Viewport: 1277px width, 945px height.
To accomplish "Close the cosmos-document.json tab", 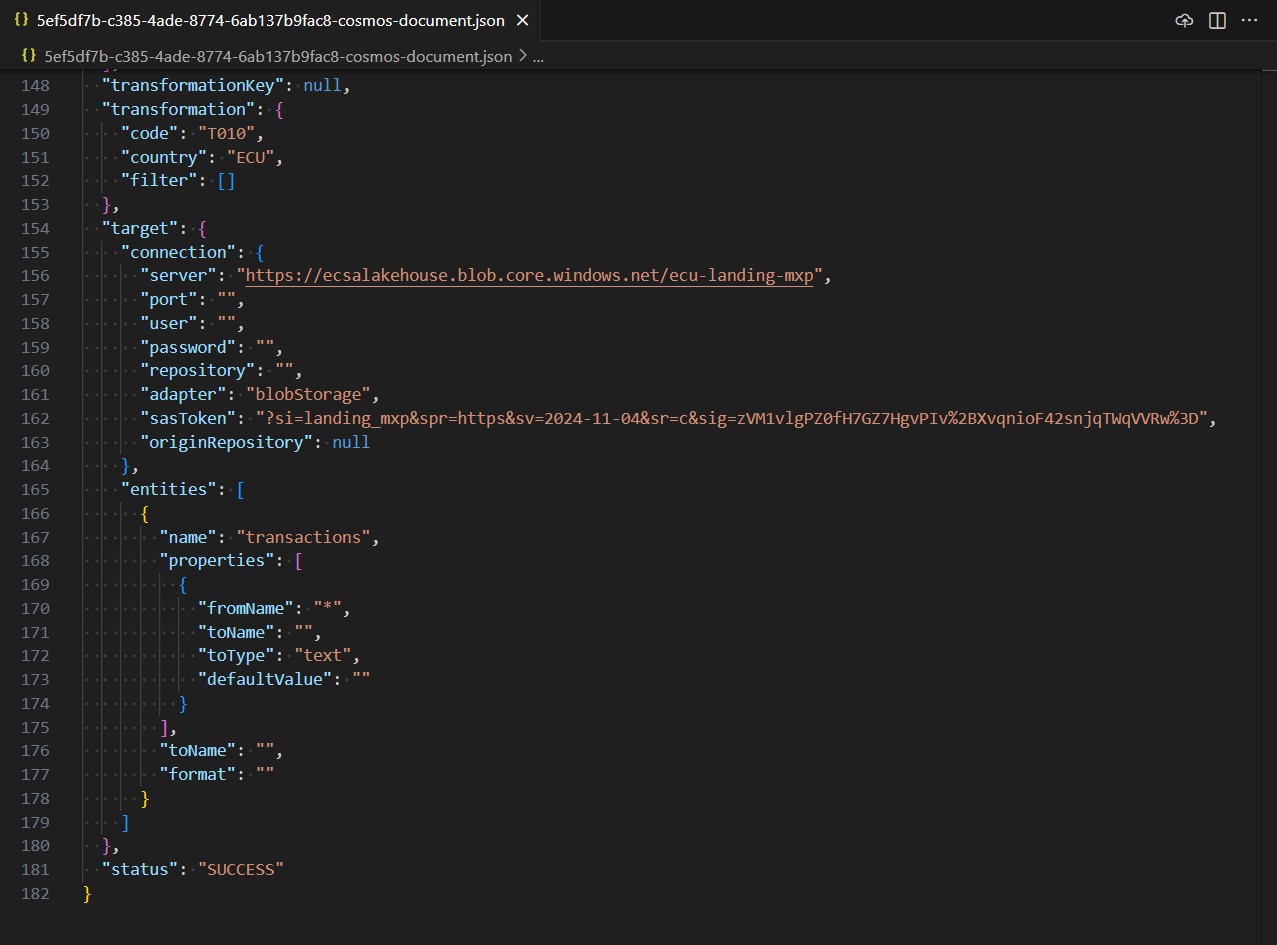I will [x=522, y=20].
